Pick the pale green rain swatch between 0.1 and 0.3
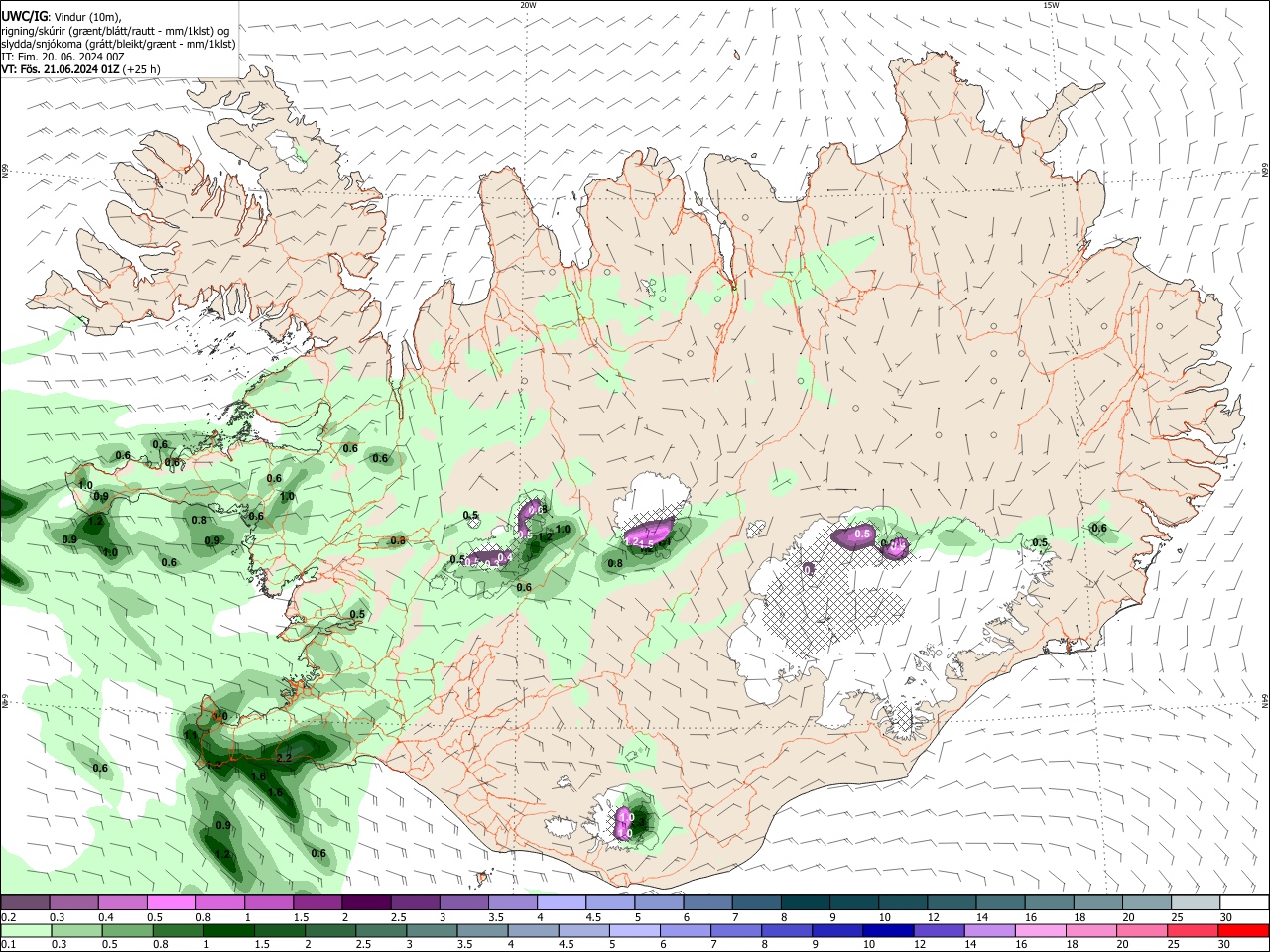 26,930
